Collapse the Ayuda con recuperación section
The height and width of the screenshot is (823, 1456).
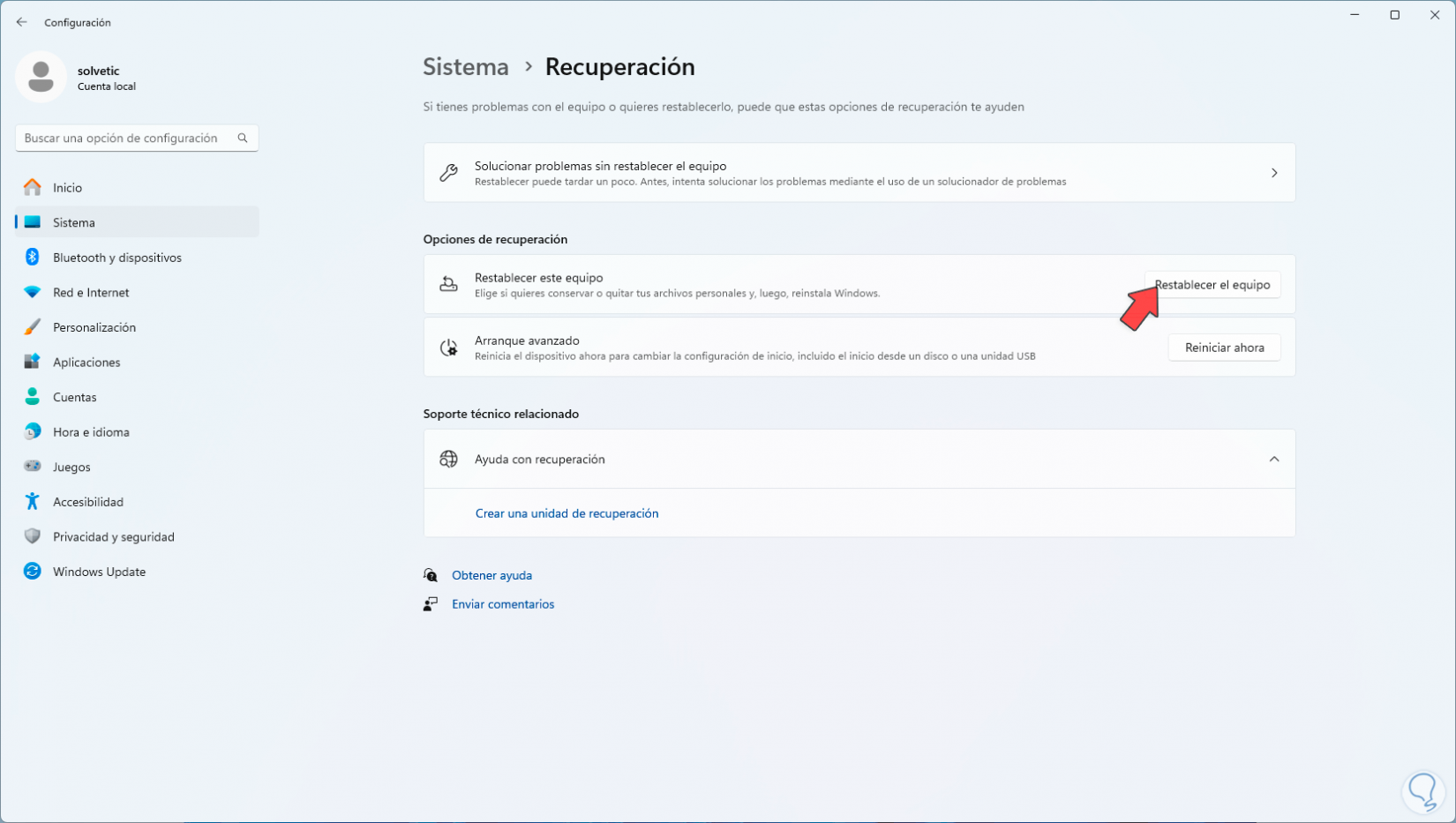[x=1274, y=459]
